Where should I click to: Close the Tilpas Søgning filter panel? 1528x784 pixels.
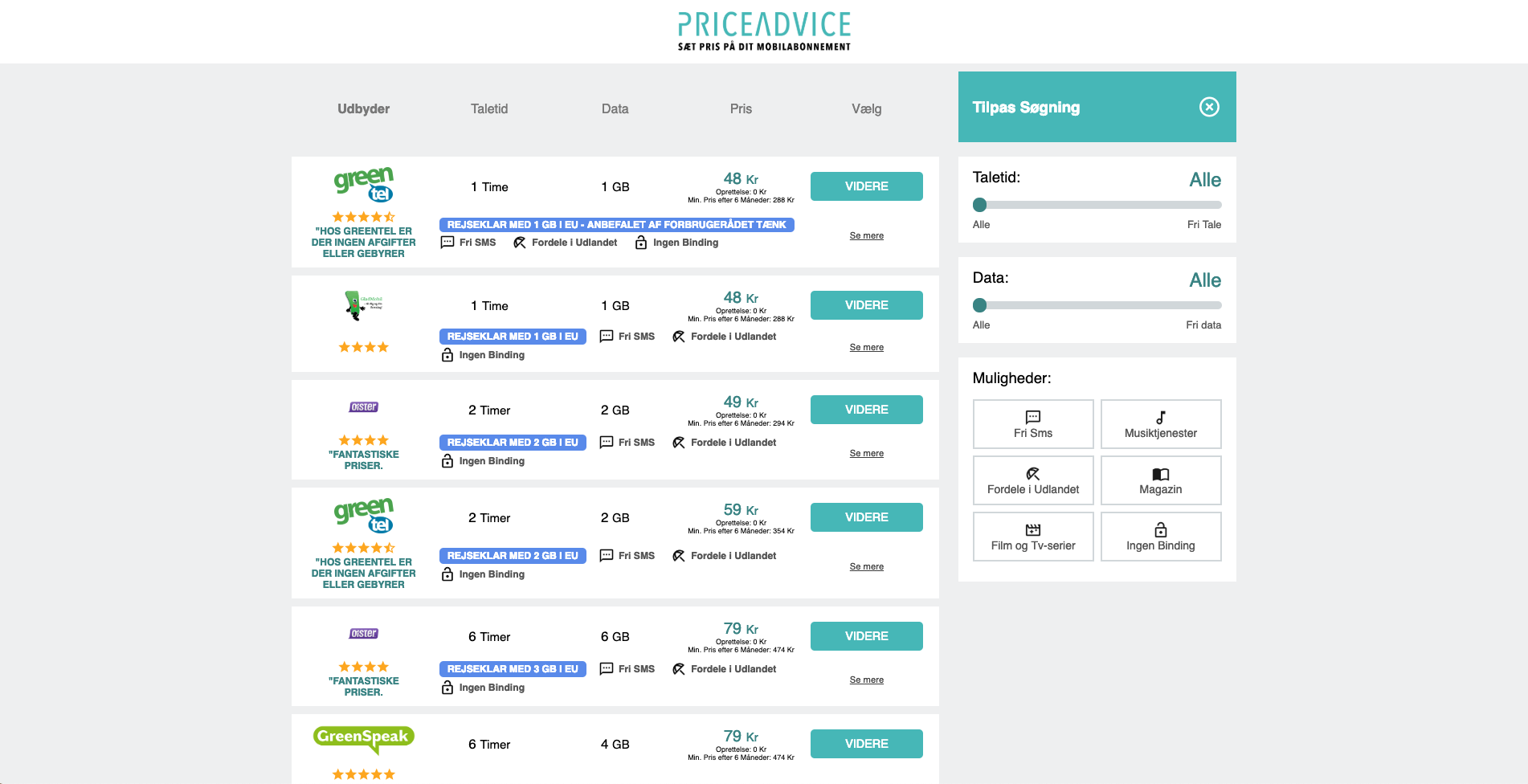click(x=1209, y=107)
